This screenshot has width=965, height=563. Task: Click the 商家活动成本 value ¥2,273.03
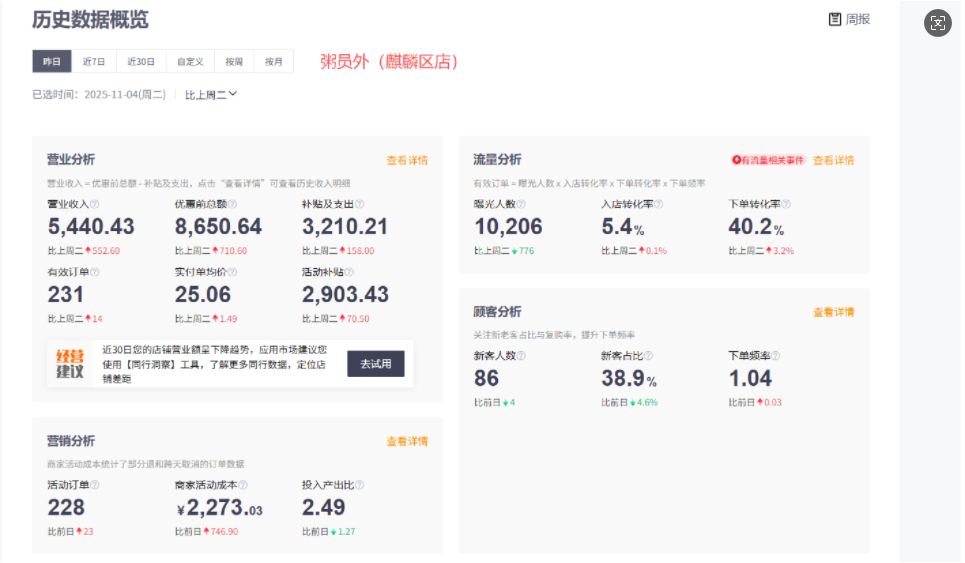220,508
